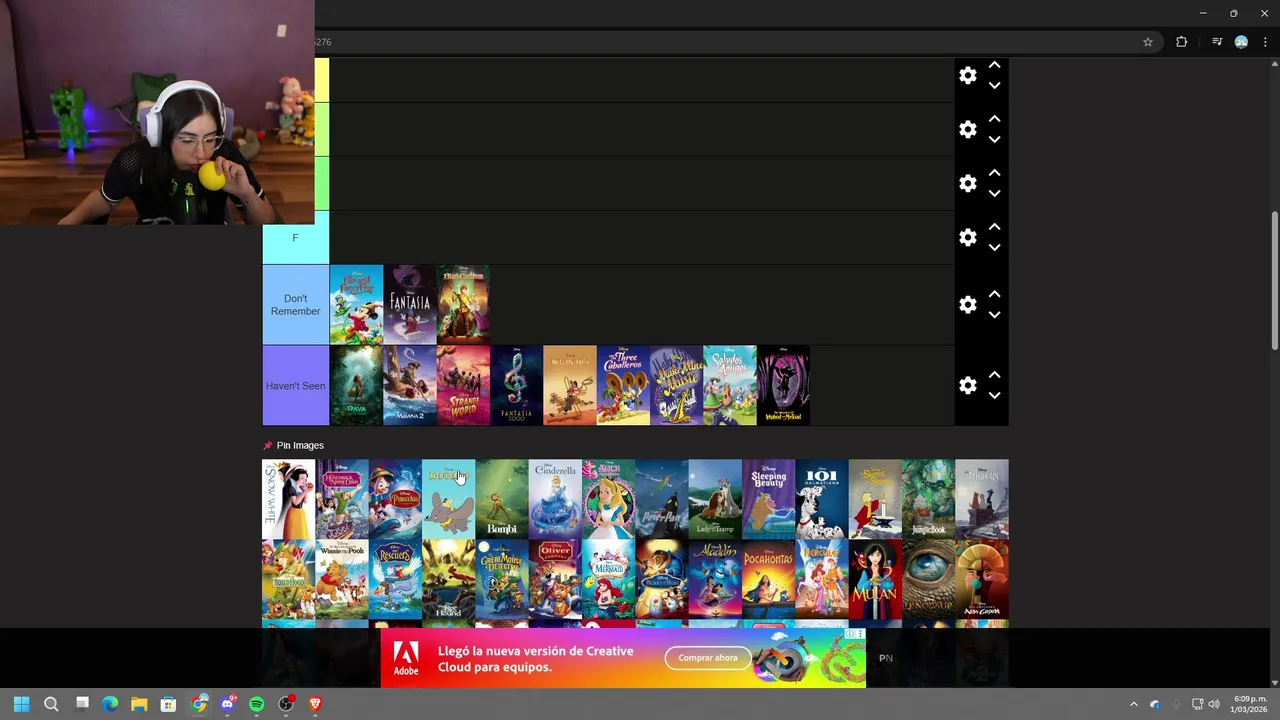Click the Don't Remember tier label

click(295, 305)
